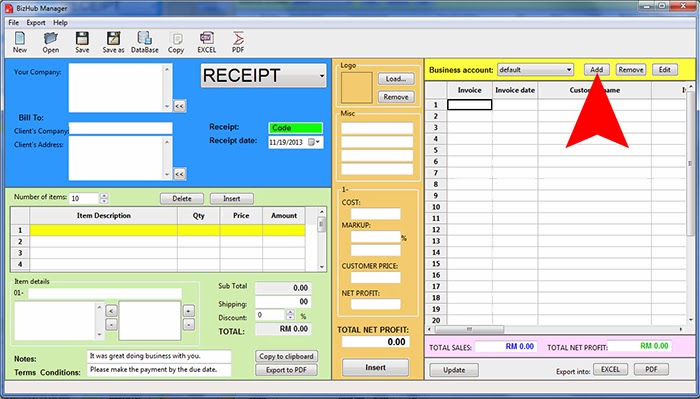The width and height of the screenshot is (700, 399).
Task: Click the logo preview box
Action: [x=357, y=88]
